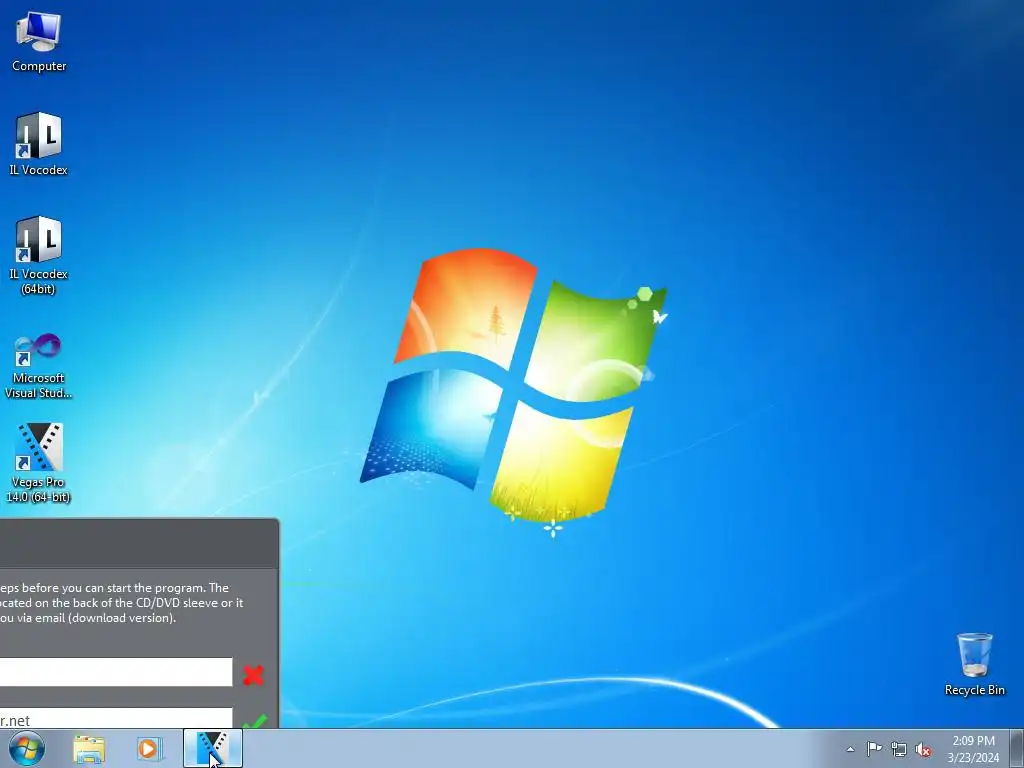The height and width of the screenshot is (768, 1024).
Task: Open the Computer desktop icon
Action: coord(39,42)
